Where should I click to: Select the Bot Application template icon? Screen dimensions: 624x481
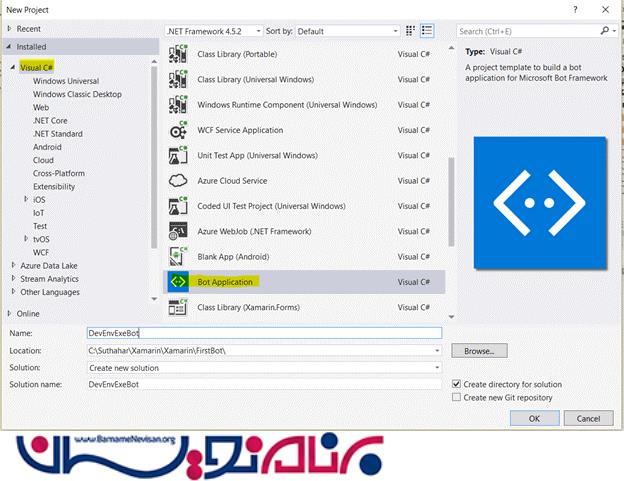click(179, 282)
